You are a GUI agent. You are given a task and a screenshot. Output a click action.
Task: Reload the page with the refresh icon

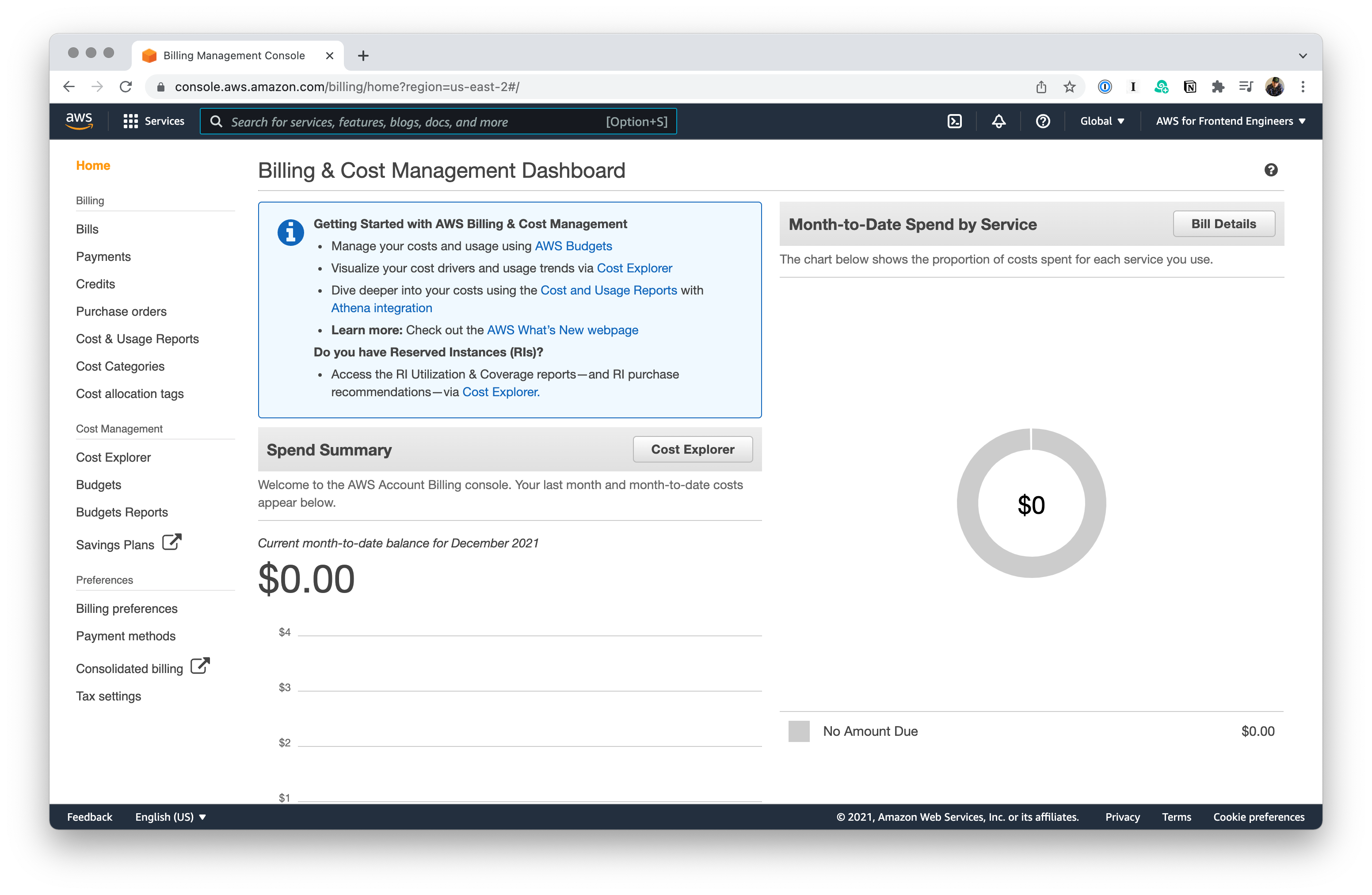[x=126, y=87]
